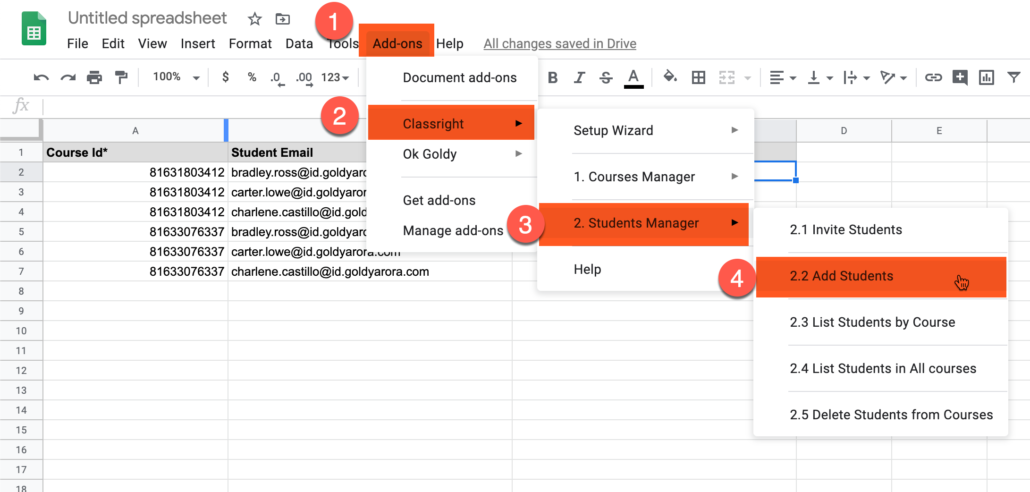The height and width of the screenshot is (492, 1030).
Task: Redo the last action
Action: tap(68, 78)
